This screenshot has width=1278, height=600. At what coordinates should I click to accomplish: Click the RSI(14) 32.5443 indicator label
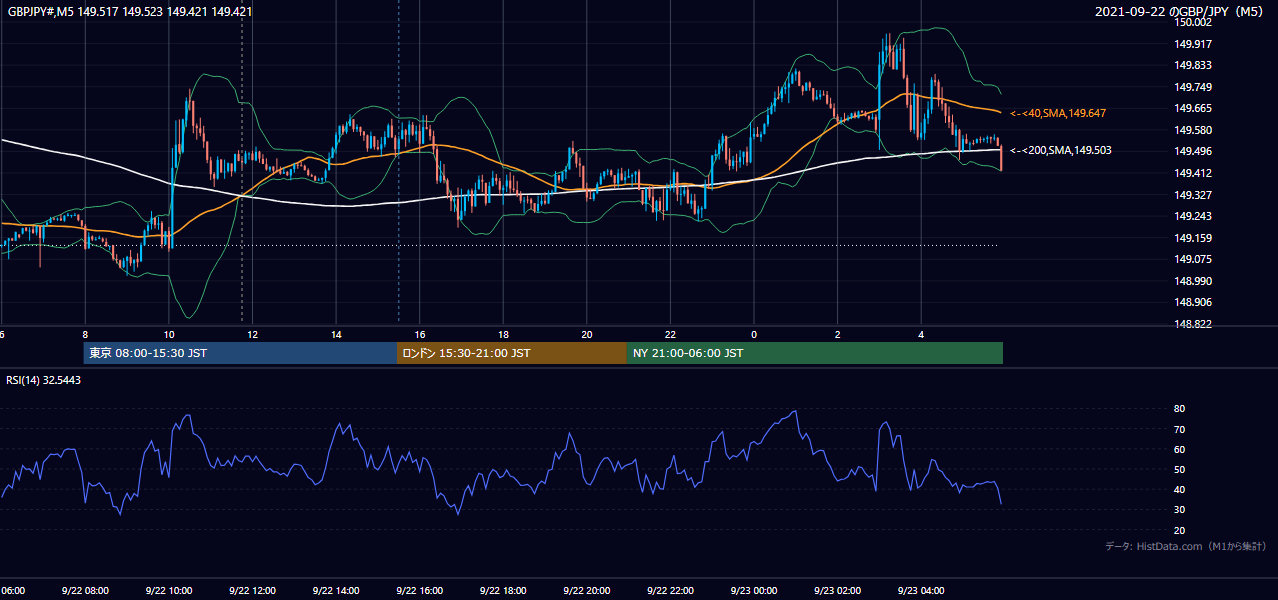(44, 380)
